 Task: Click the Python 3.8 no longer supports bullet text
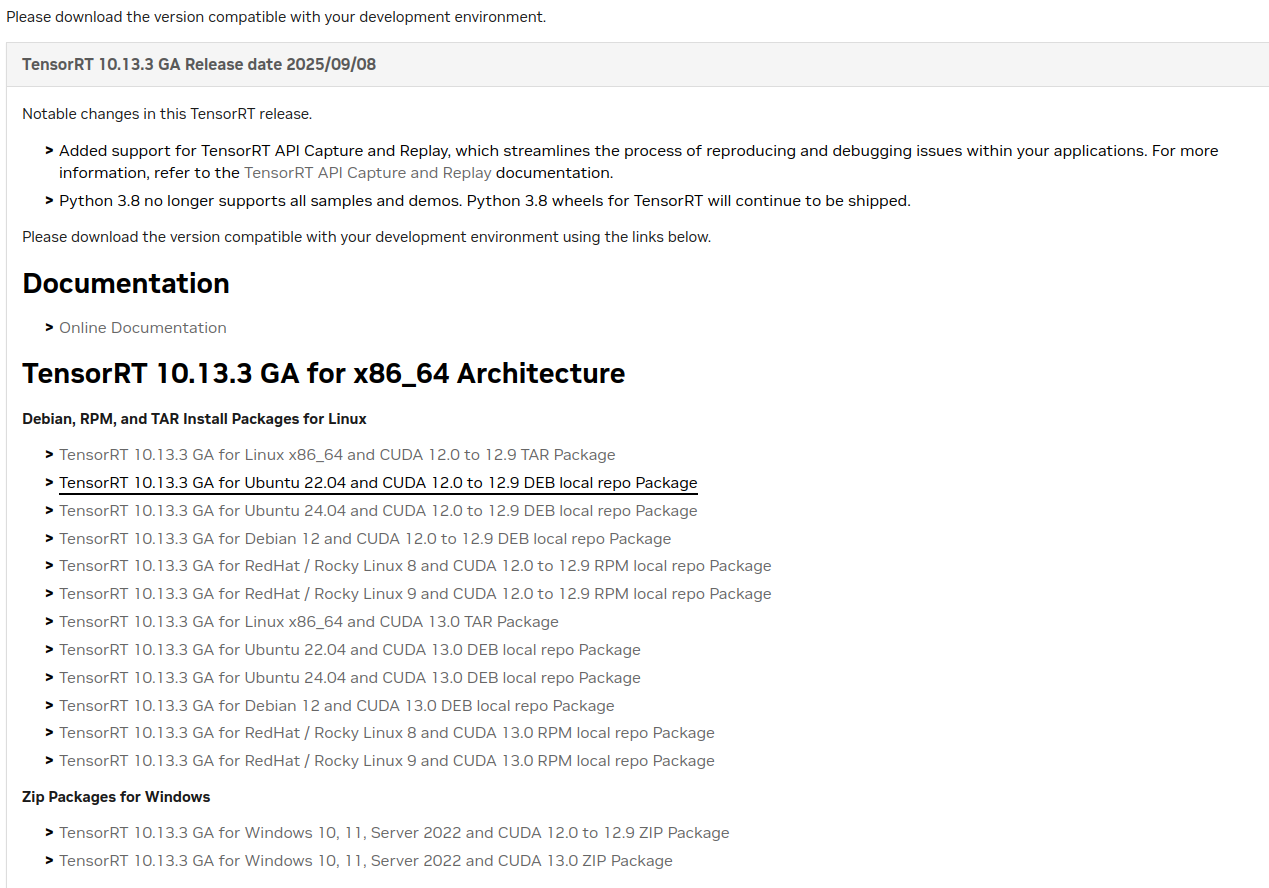click(485, 201)
